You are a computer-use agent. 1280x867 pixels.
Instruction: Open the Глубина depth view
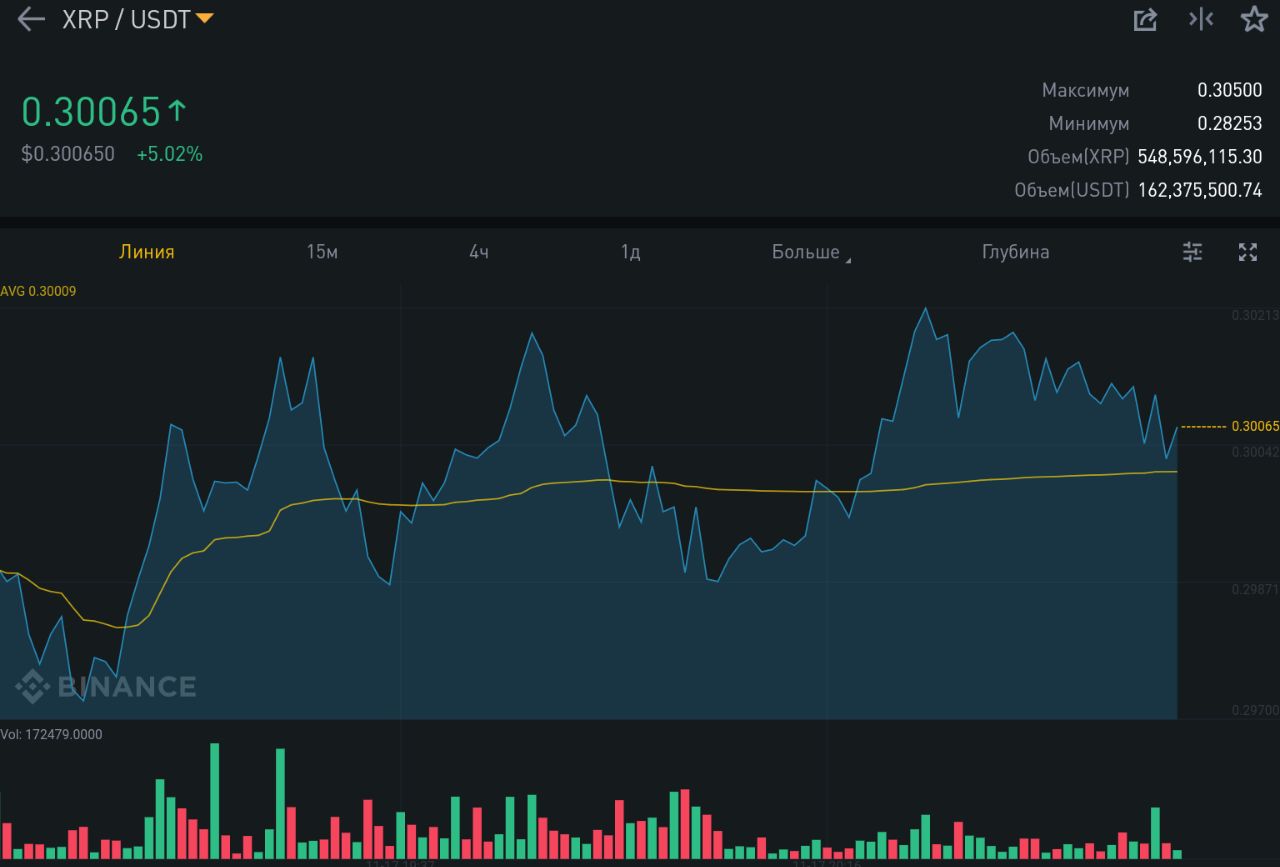1015,252
